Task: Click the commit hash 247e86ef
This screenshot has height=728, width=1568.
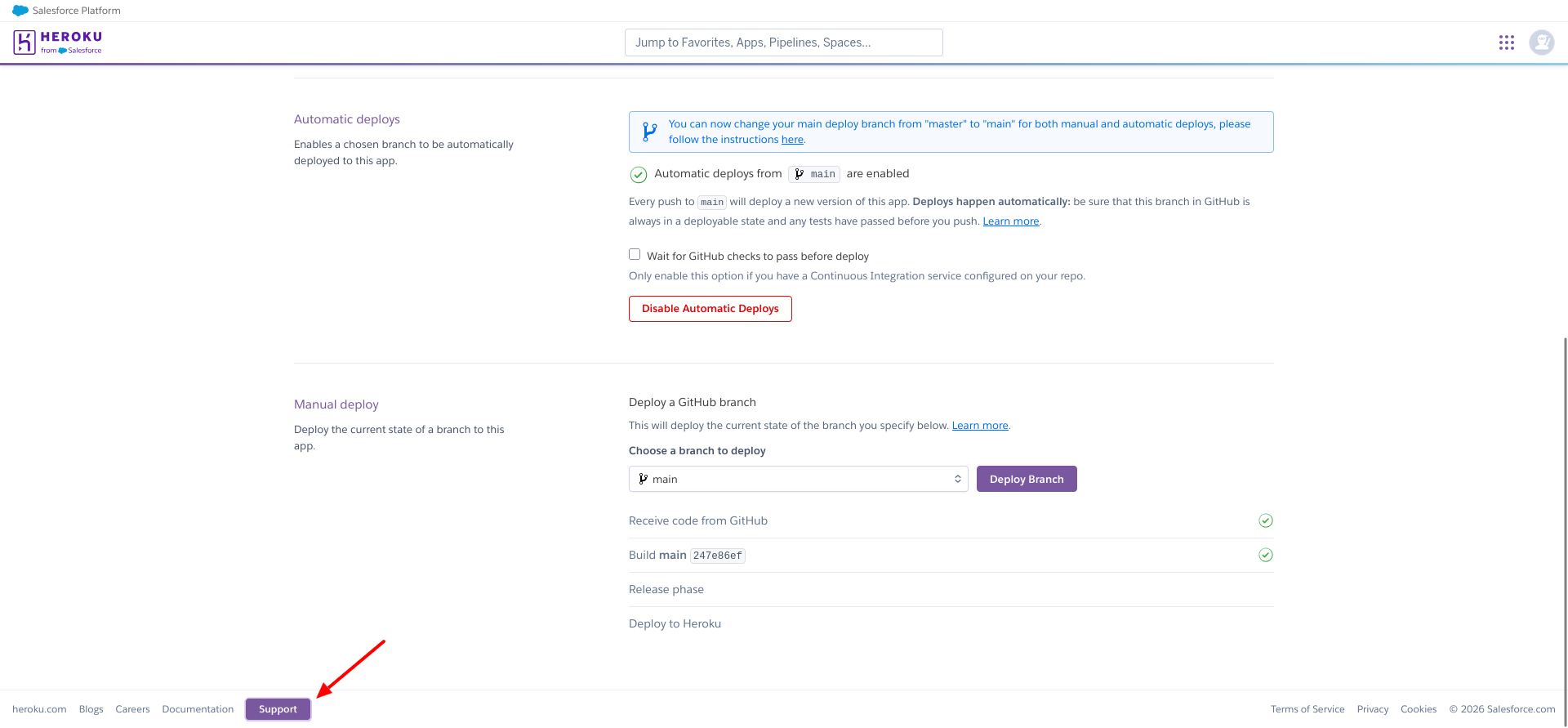Action: pos(718,556)
